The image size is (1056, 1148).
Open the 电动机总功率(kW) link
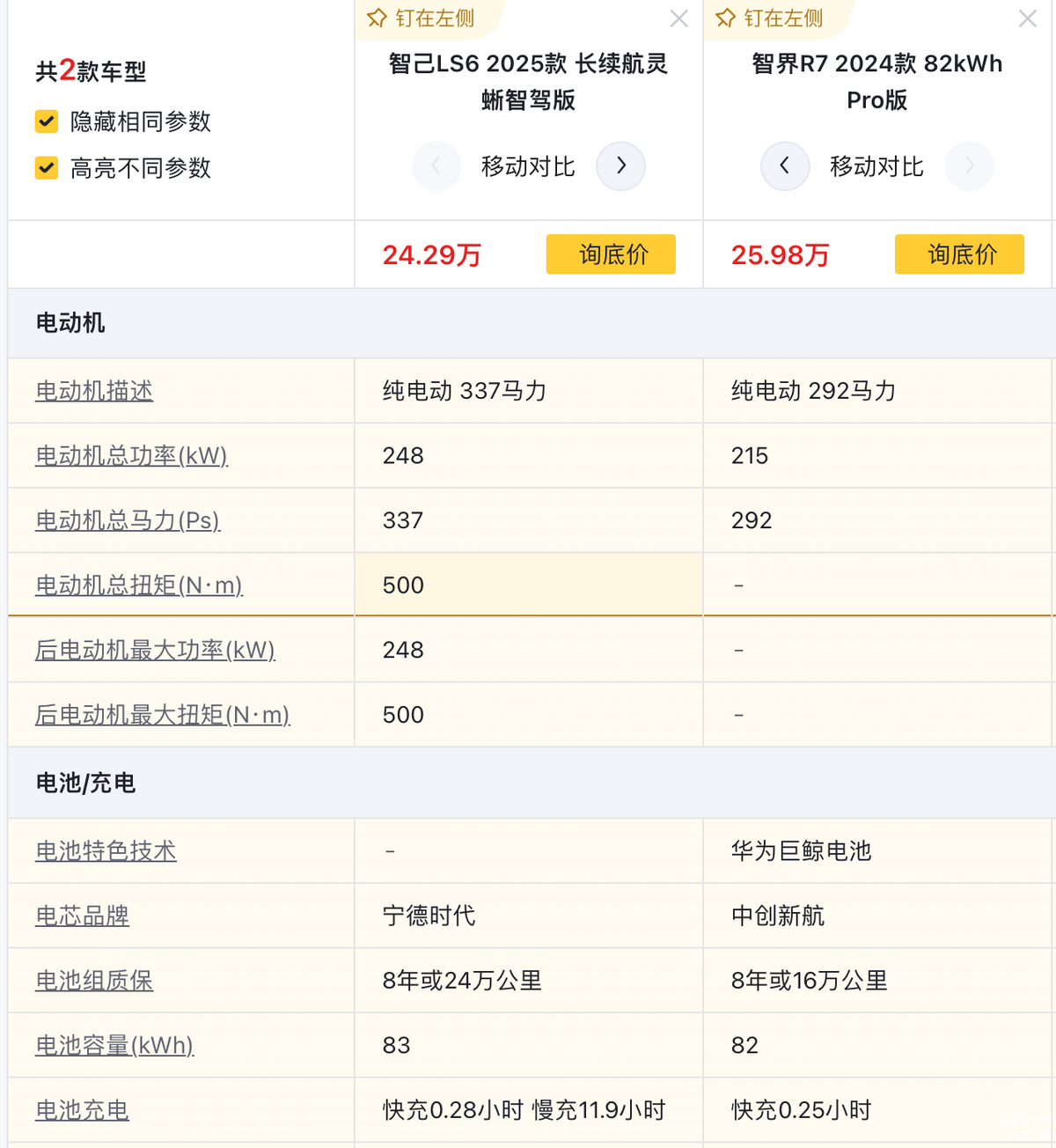[x=131, y=456]
